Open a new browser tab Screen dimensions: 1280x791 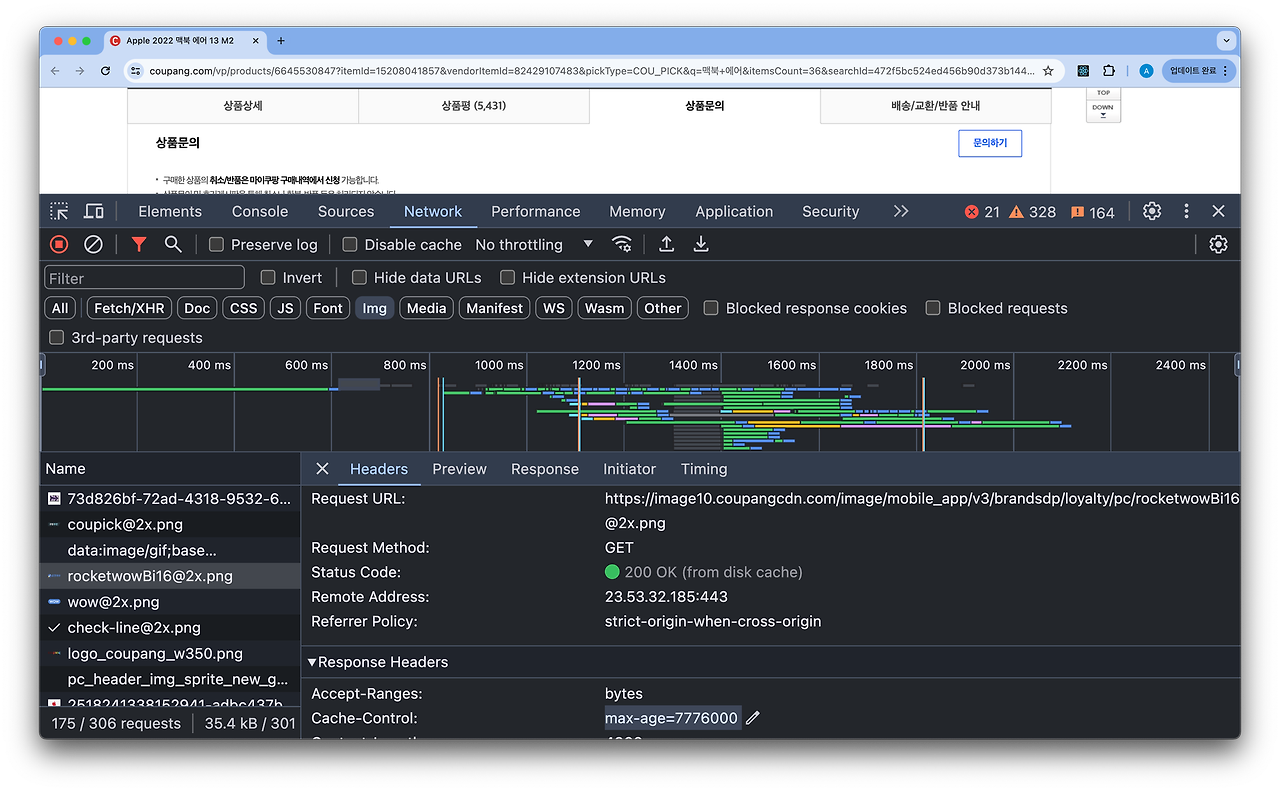click(x=281, y=41)
